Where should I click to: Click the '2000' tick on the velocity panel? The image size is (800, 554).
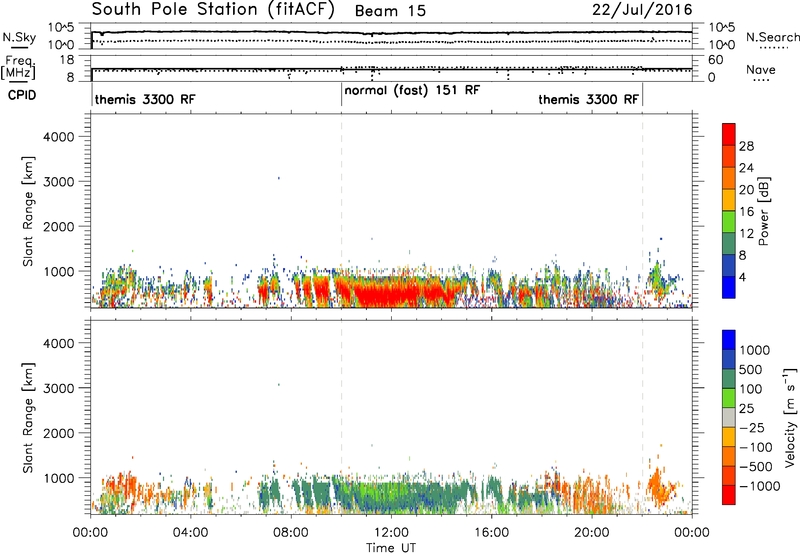tap(59, 433)
